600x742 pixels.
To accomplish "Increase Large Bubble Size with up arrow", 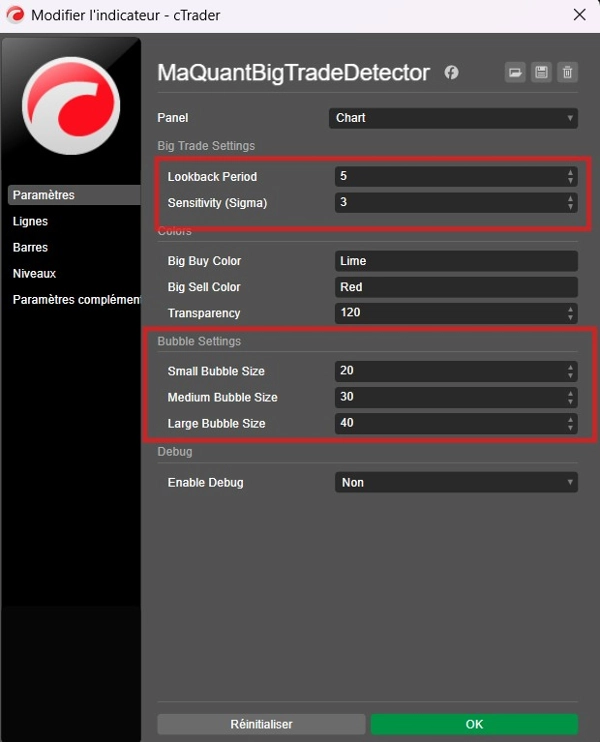I will [570, 419].
